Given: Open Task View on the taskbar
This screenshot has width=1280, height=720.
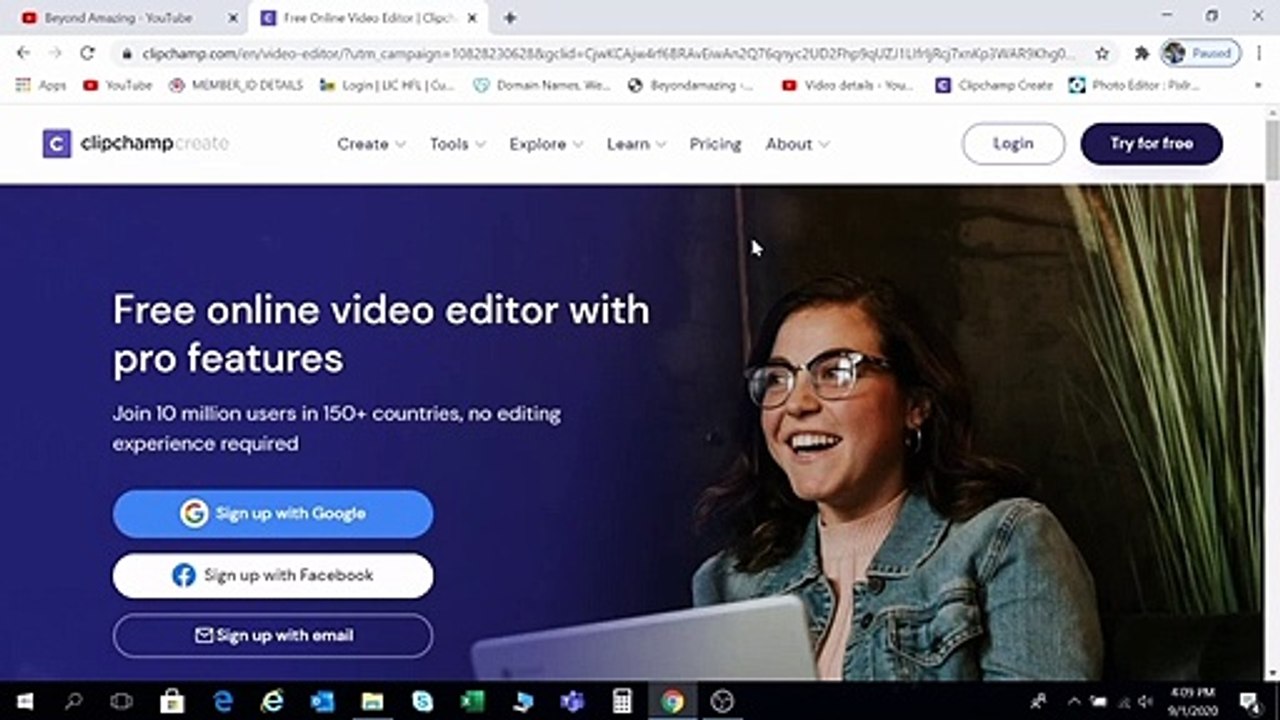Looking at the screenshot, I should pos(122,701).
